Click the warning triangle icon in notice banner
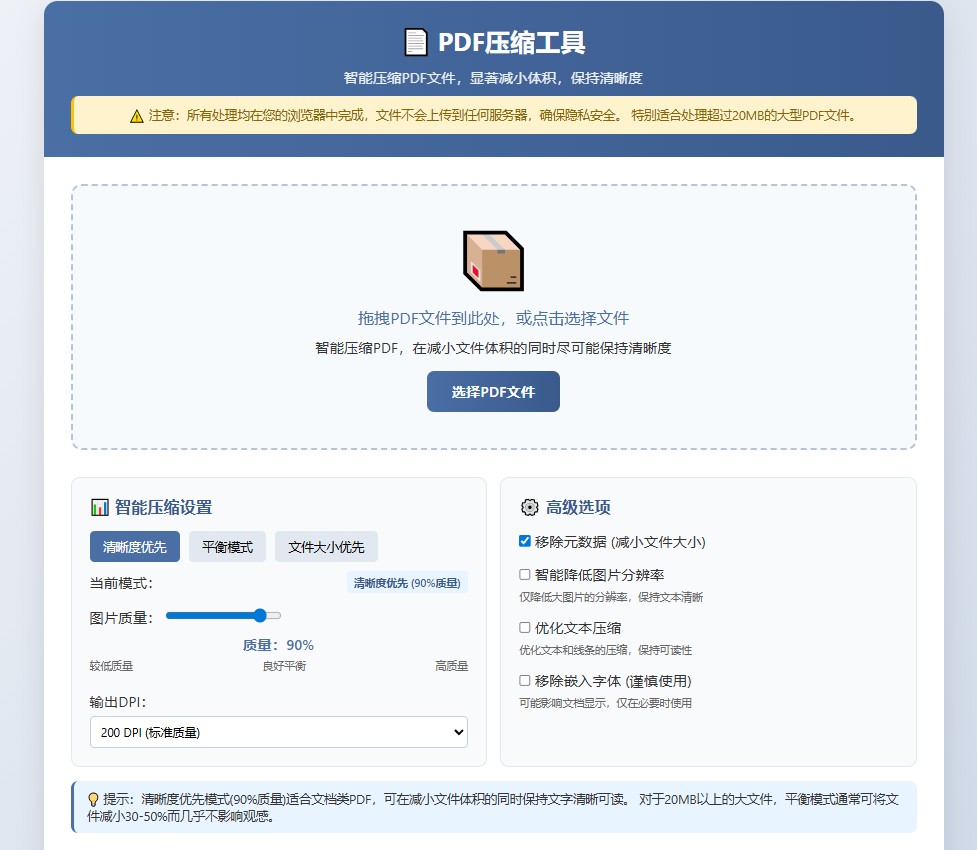Screen dimensions: 977x850 [x=137, y=116]
